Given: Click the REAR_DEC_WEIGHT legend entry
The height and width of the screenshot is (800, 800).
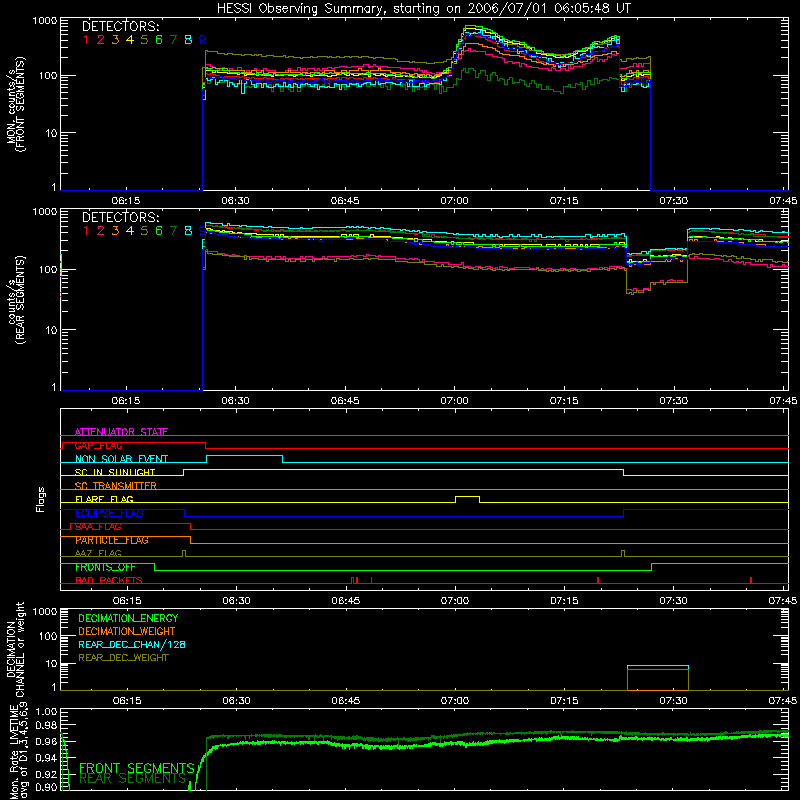Looking at the screenshot, I should click(x=123, y=658).
